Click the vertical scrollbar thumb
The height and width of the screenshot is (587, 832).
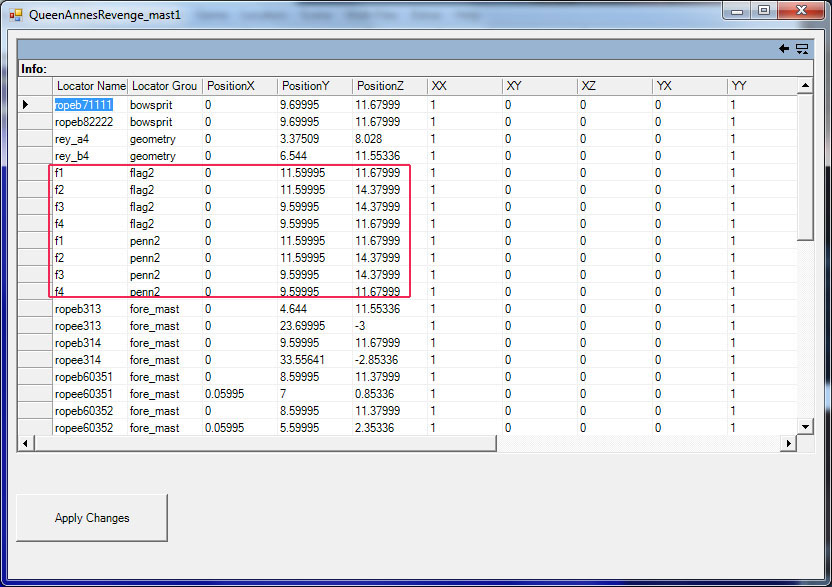(805, 167)
